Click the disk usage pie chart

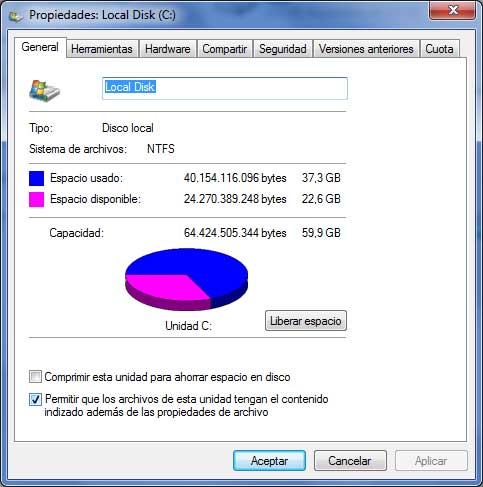point(187,279)
